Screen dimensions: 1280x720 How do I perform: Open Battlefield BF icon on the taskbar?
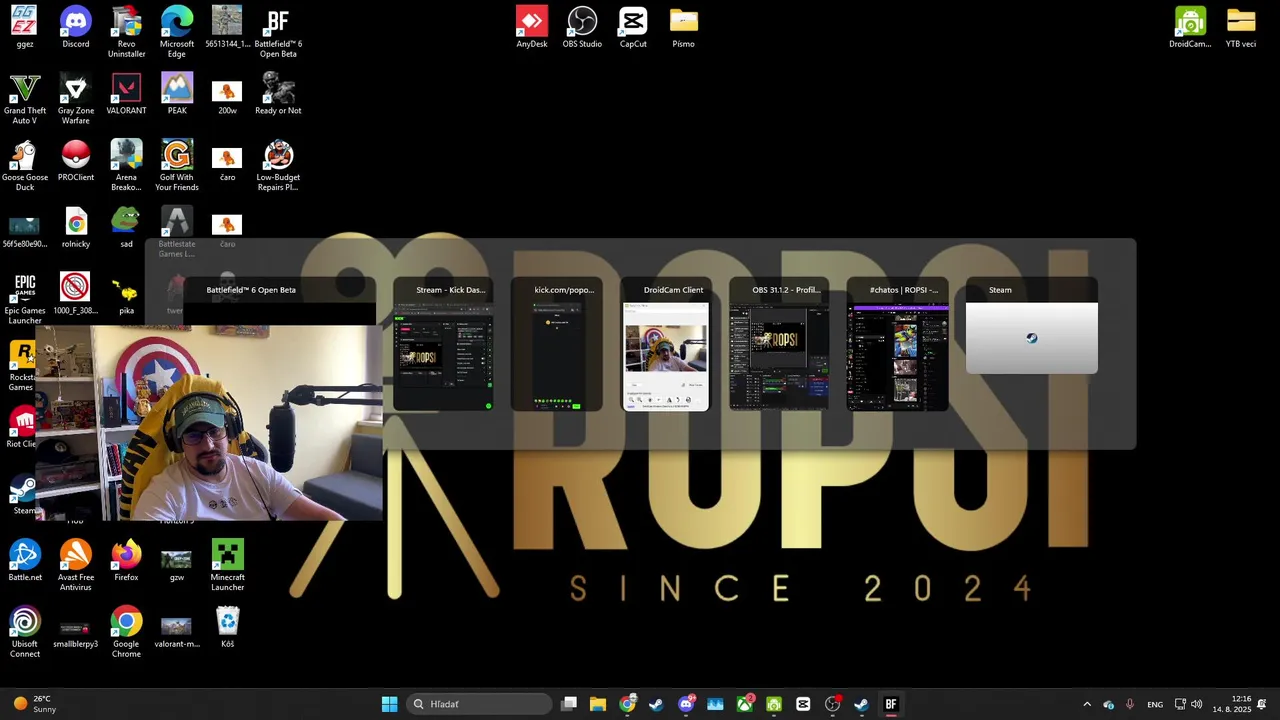pos(891,704)
